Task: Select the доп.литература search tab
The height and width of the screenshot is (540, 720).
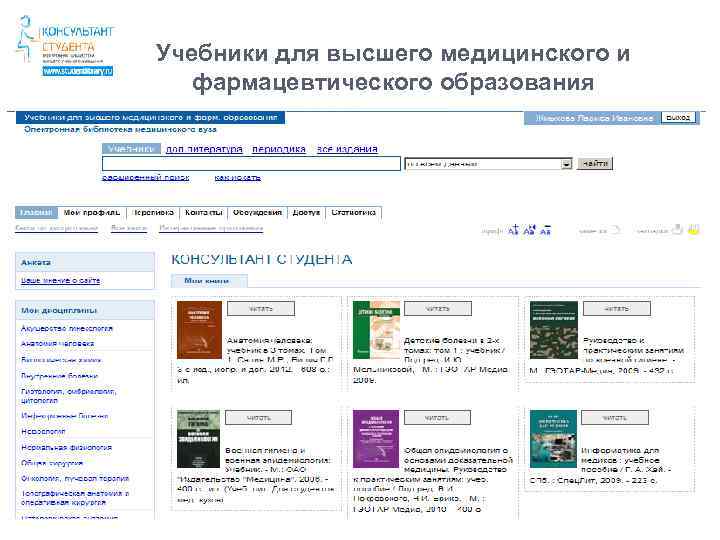Action: point(204,149)
